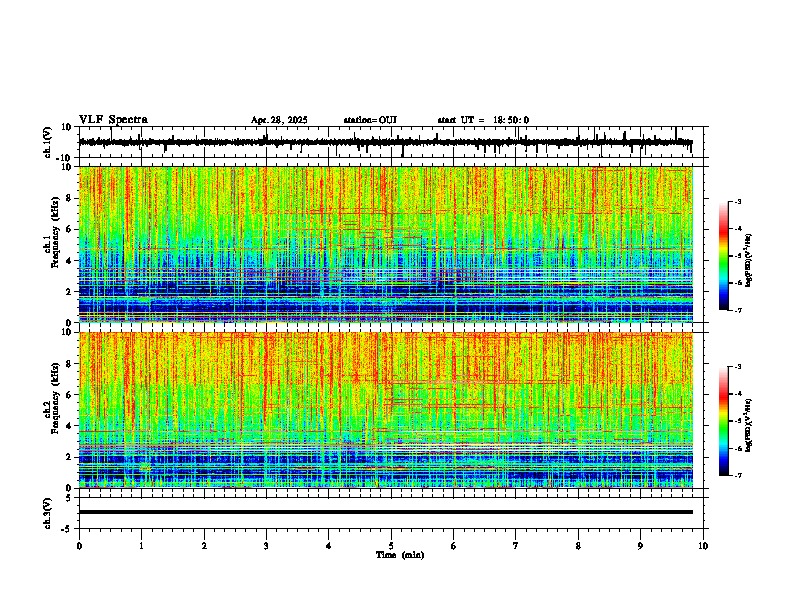
Task: Click the "2" kHz tick on ch.2 spectrogram
Action: 69,457
